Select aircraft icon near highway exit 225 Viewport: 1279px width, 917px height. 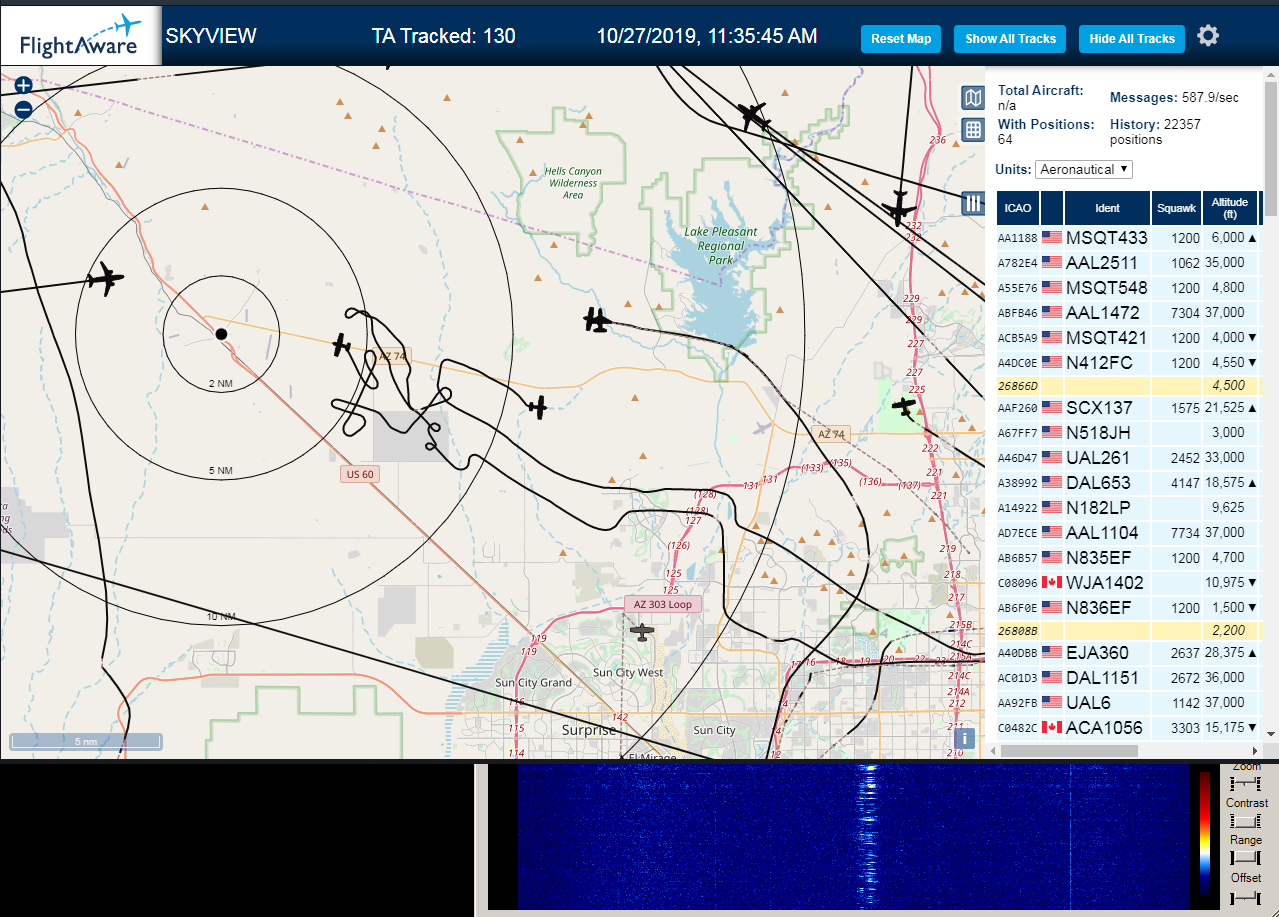tap(904, 407)
